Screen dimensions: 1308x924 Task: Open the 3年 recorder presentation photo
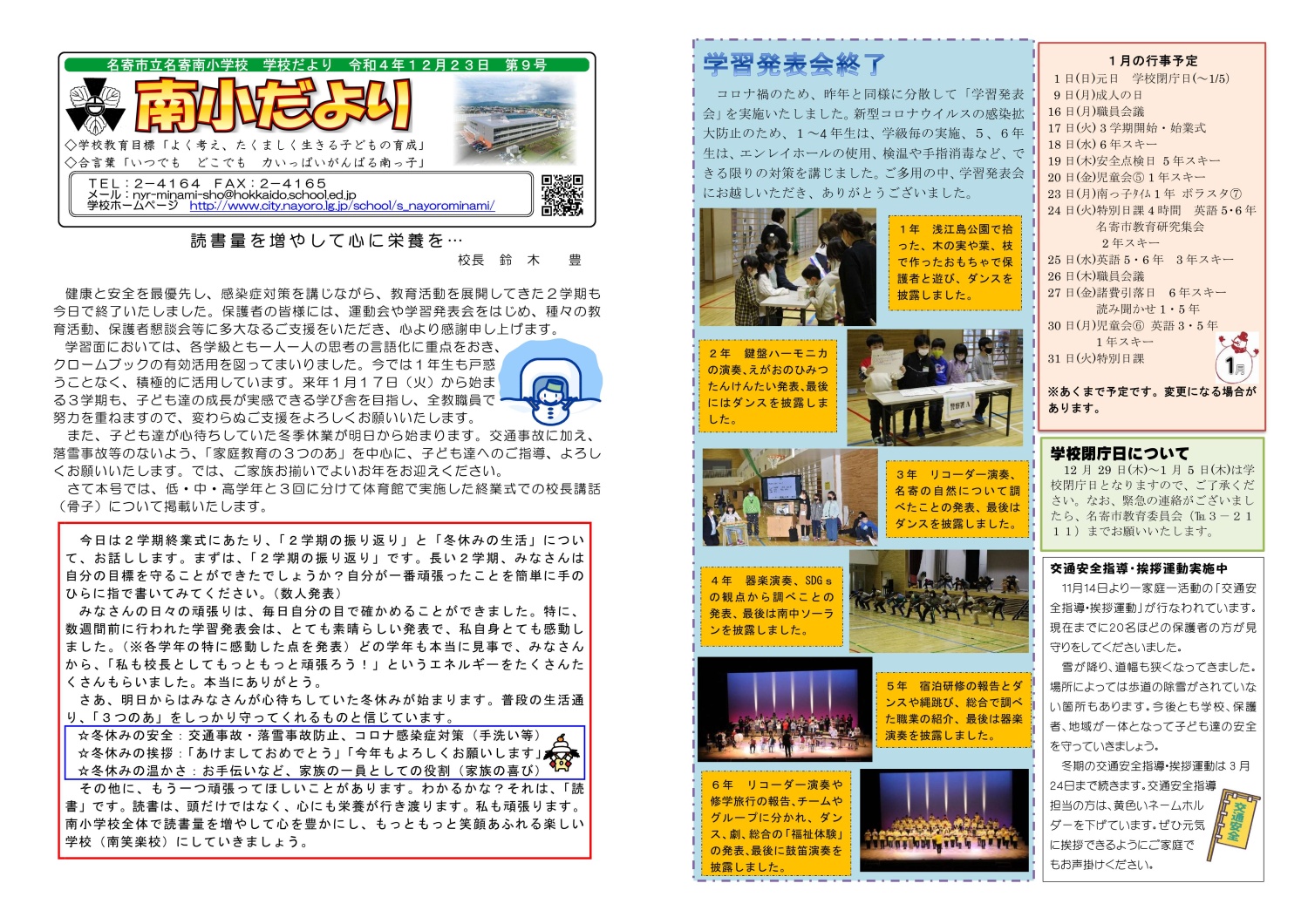[x=789, y=497]
